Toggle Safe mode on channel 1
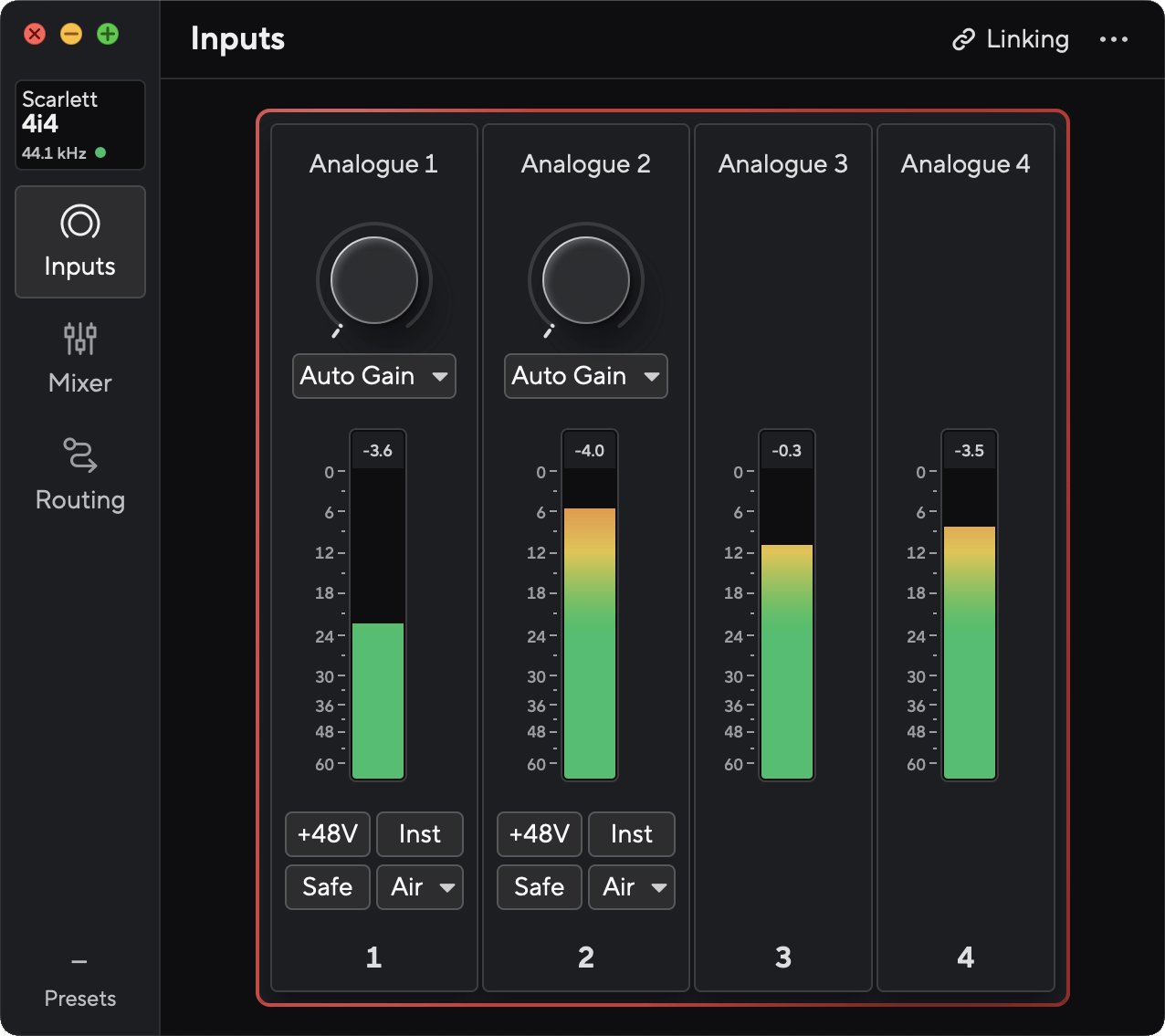This screenshot has height=1036, width=1165. pyautogui.click(x=328, y=887)
